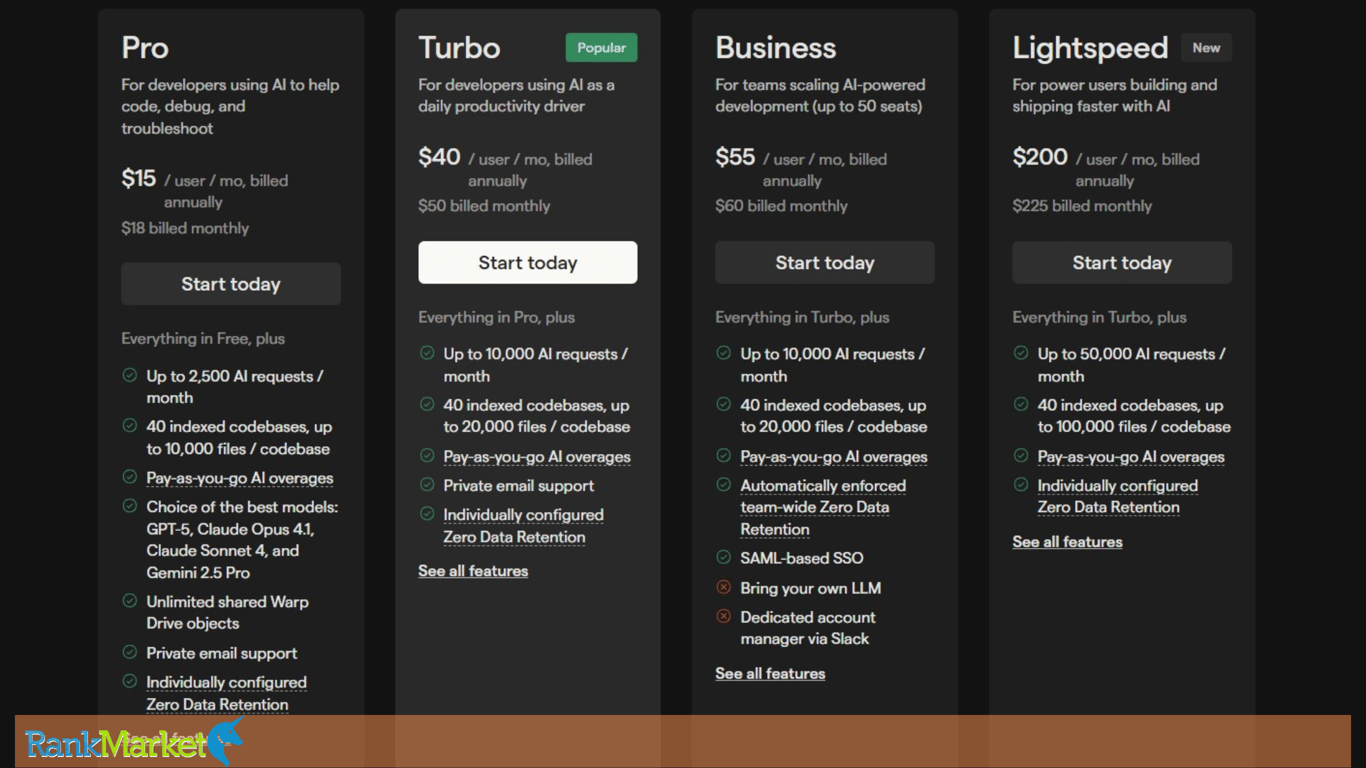Click check icon beside Business's Pay-as-you-go AI overages
1366x768 pixels.
(724, 456)
